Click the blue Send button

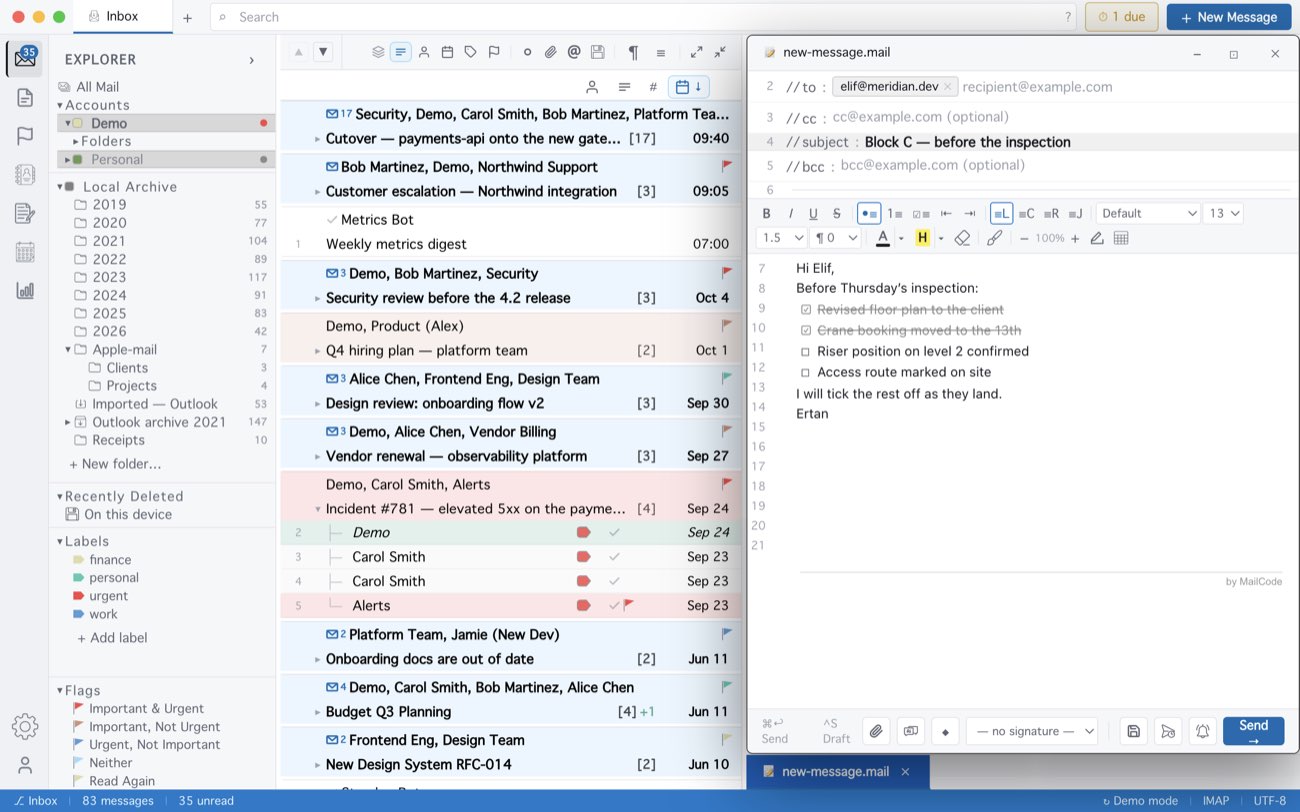click(x=1253, y=731)
